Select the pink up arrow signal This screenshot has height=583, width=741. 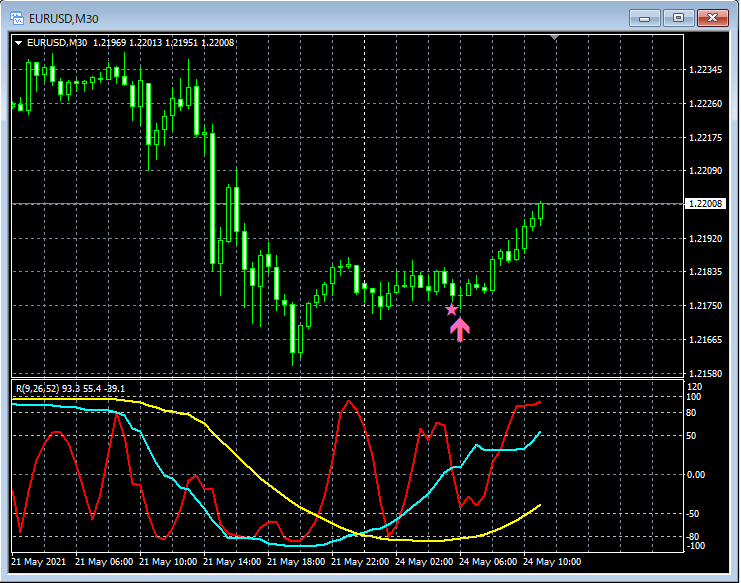(x=460, y=329)
